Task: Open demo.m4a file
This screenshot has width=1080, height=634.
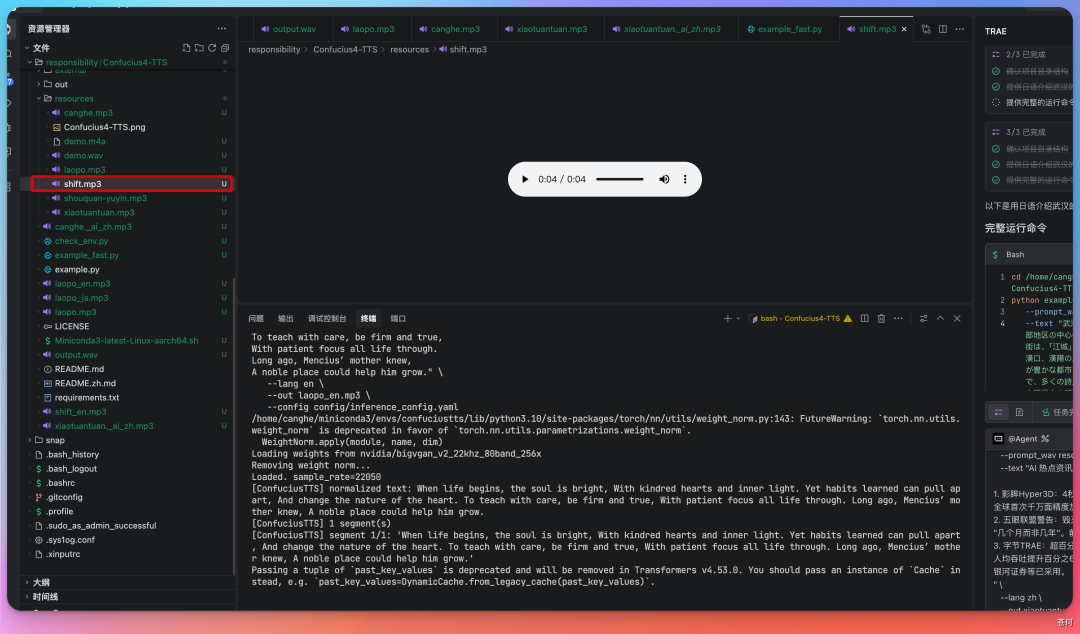Action: coord(85,141)
